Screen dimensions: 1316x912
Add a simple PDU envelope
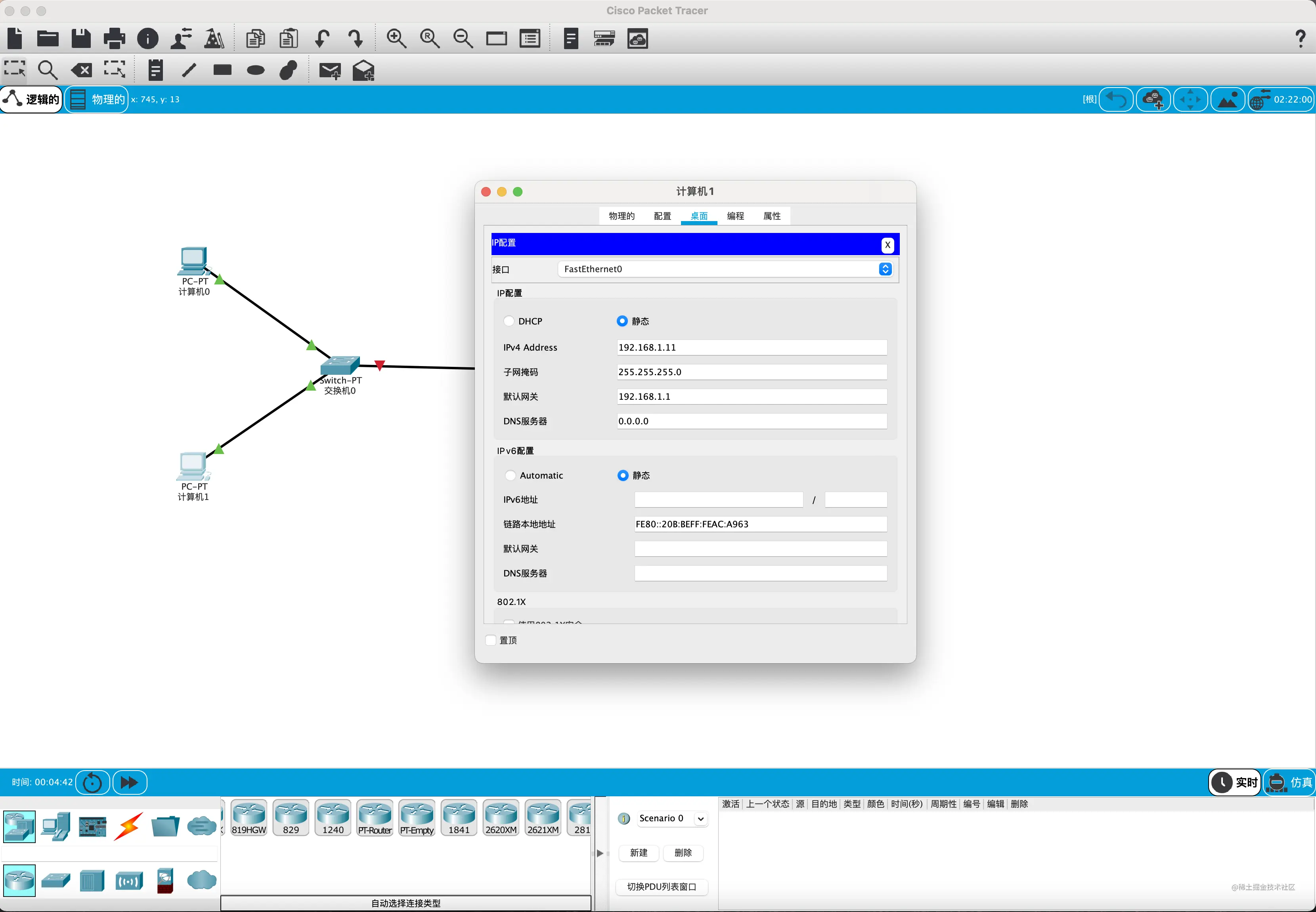[x=330, y=70]
